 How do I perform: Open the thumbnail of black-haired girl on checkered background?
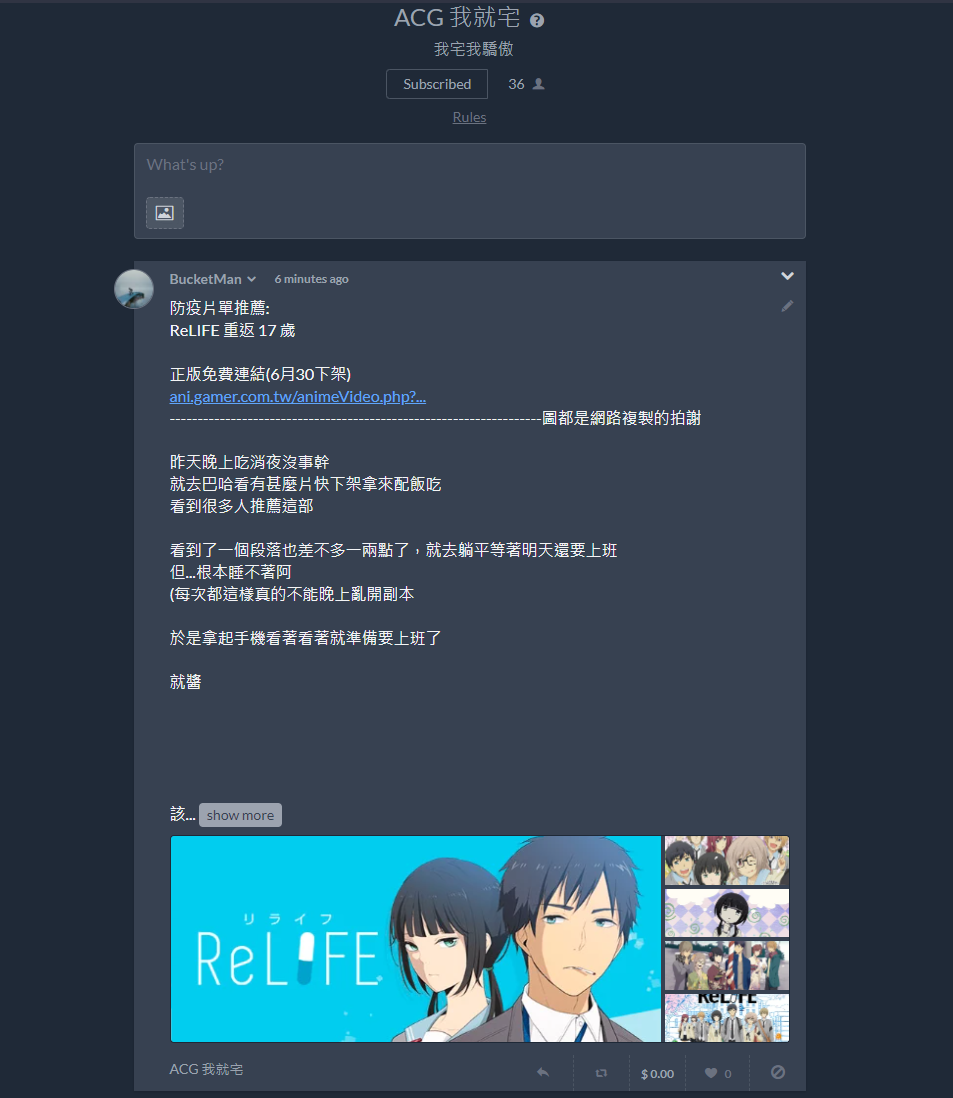coord(727,913)
